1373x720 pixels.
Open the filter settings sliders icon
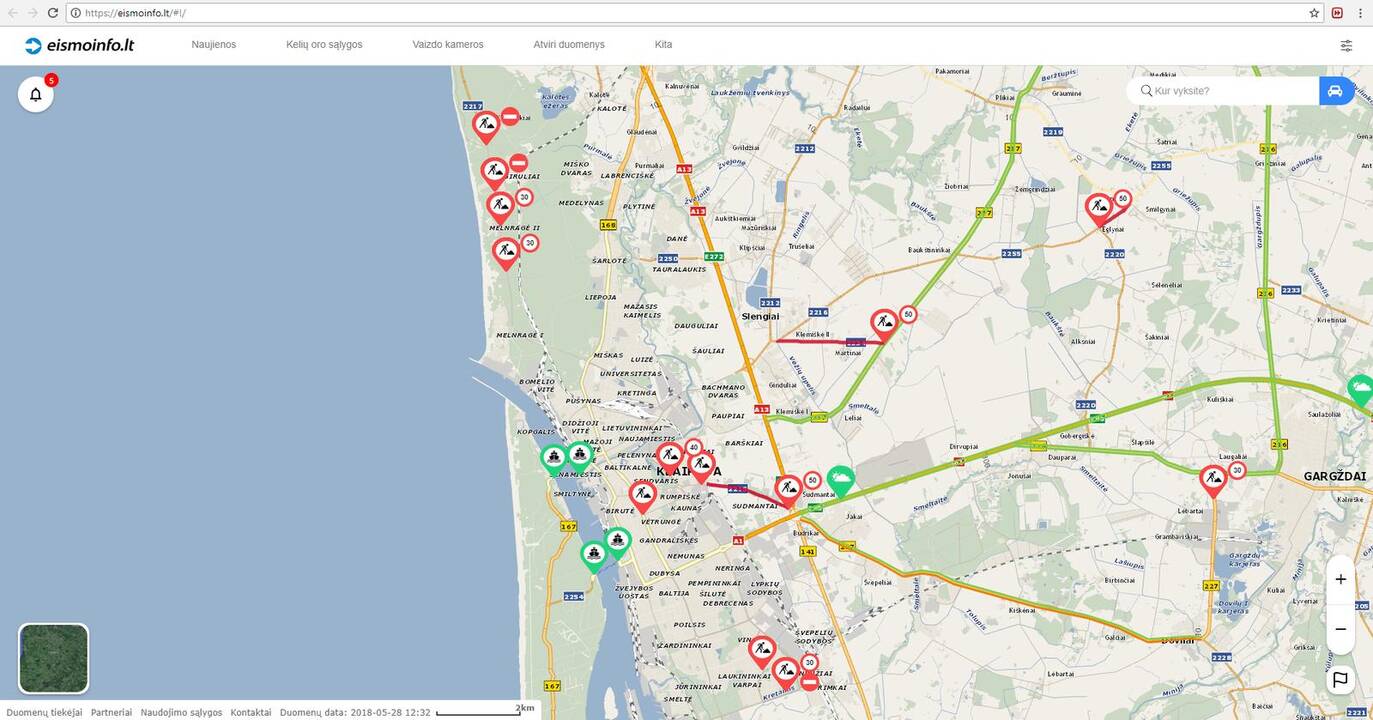pos(1346,45)
